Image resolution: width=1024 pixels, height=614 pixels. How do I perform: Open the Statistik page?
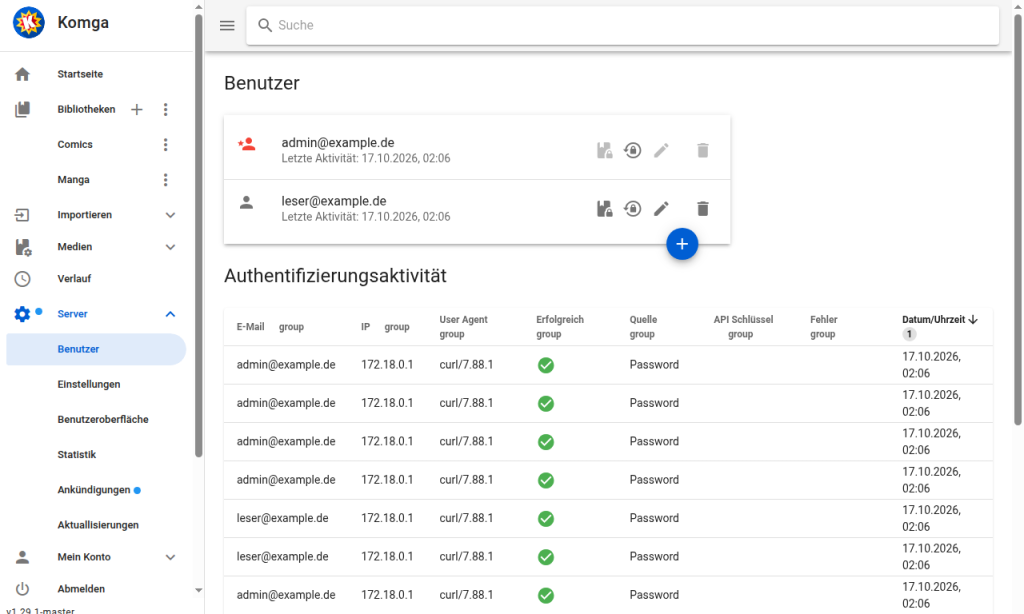coord(76,455)
